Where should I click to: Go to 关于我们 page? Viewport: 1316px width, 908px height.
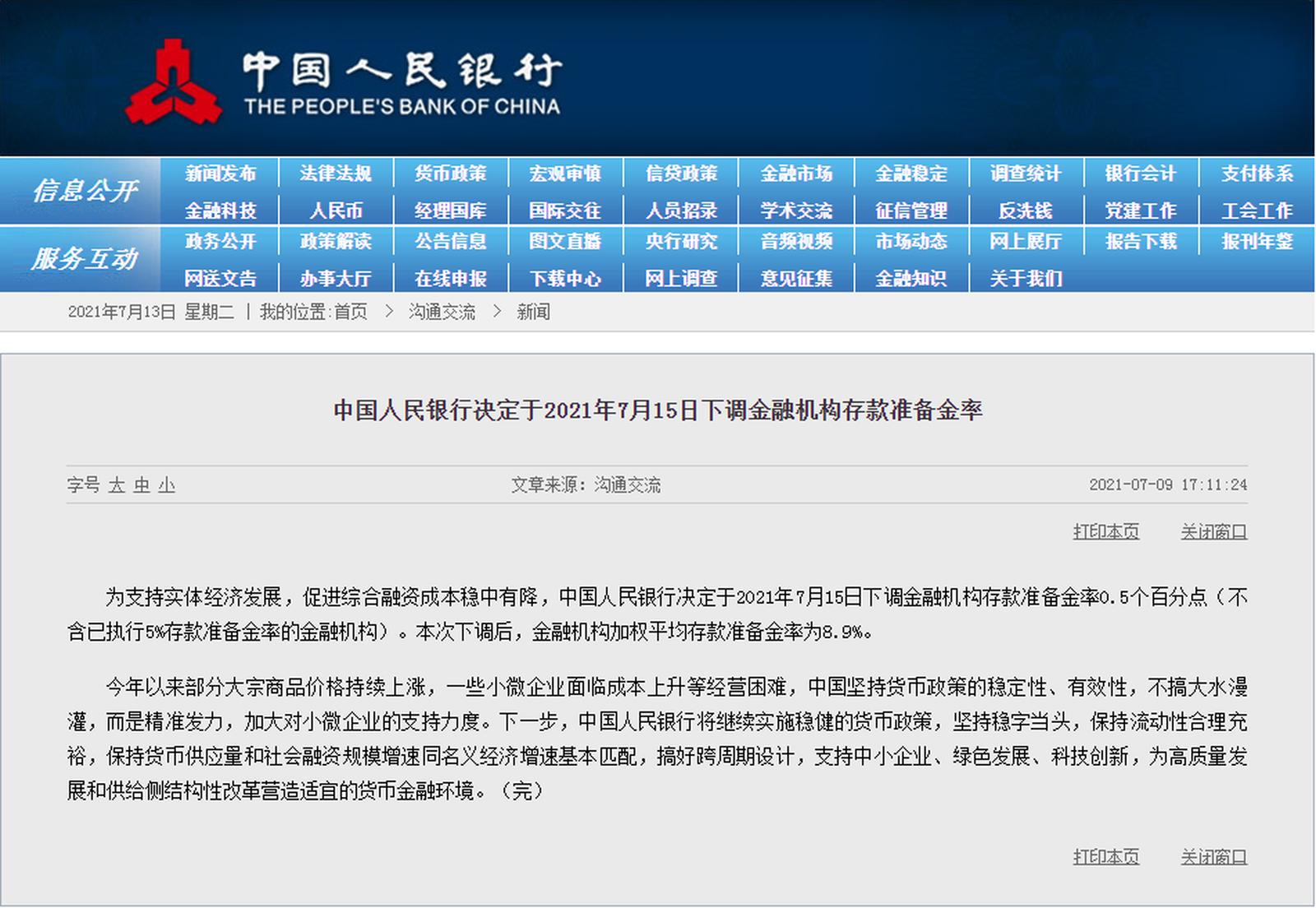1025,279
